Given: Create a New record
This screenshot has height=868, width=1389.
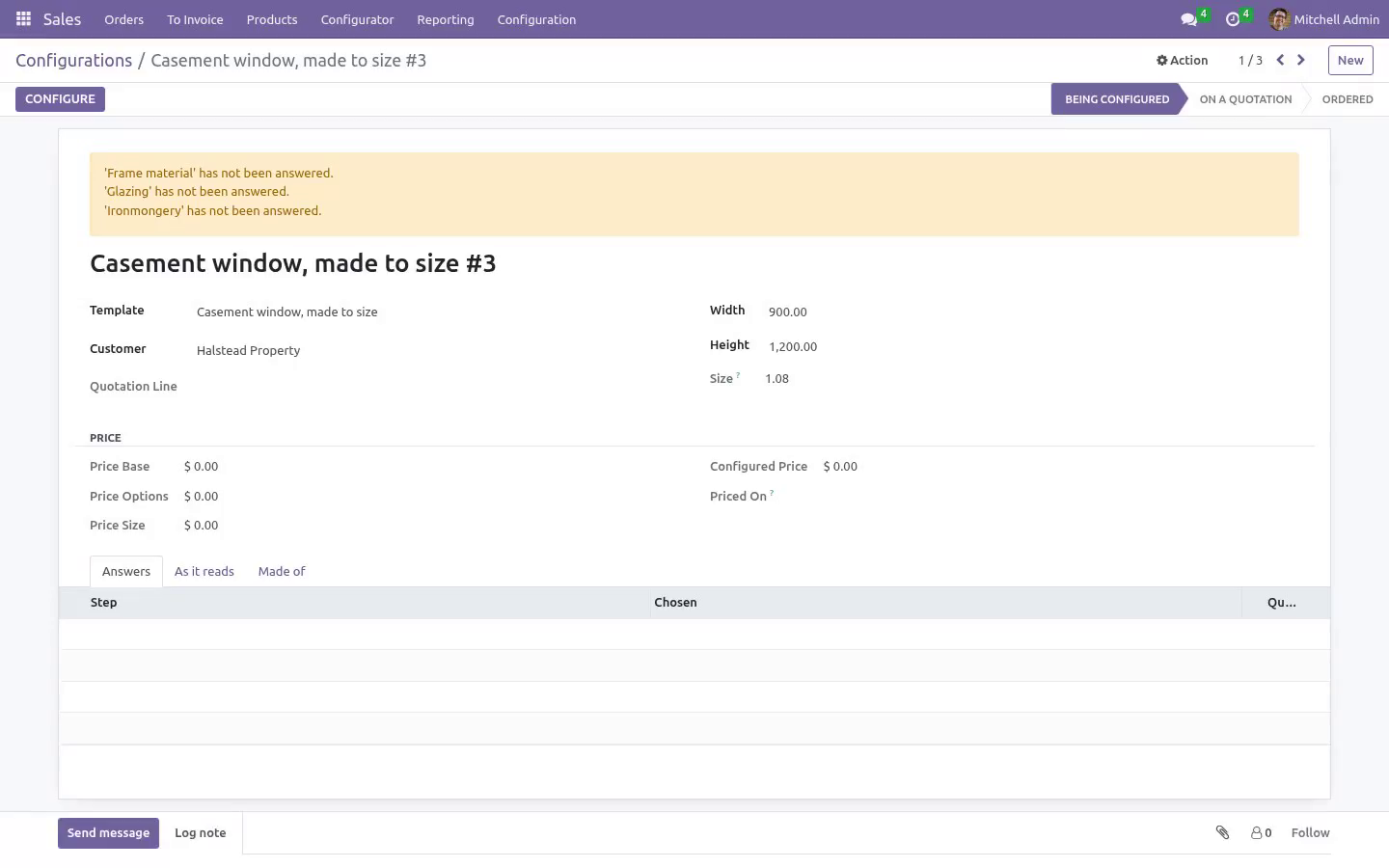Looking at the screenshot, I should (x=1350, y=60).
